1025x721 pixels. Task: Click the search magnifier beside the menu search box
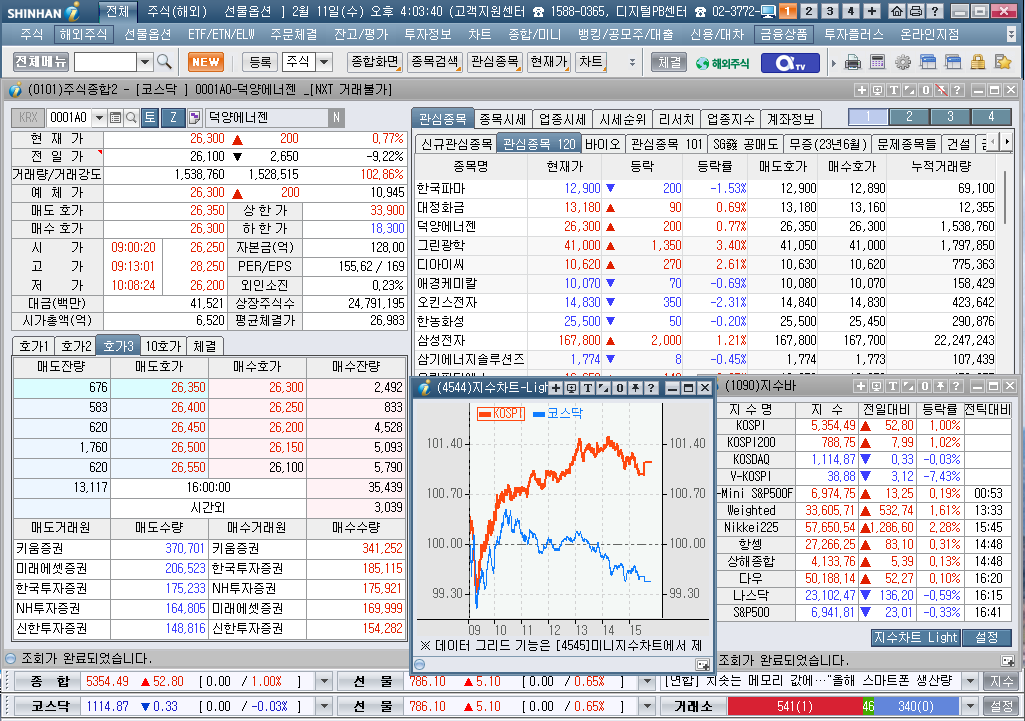point(164,62)
